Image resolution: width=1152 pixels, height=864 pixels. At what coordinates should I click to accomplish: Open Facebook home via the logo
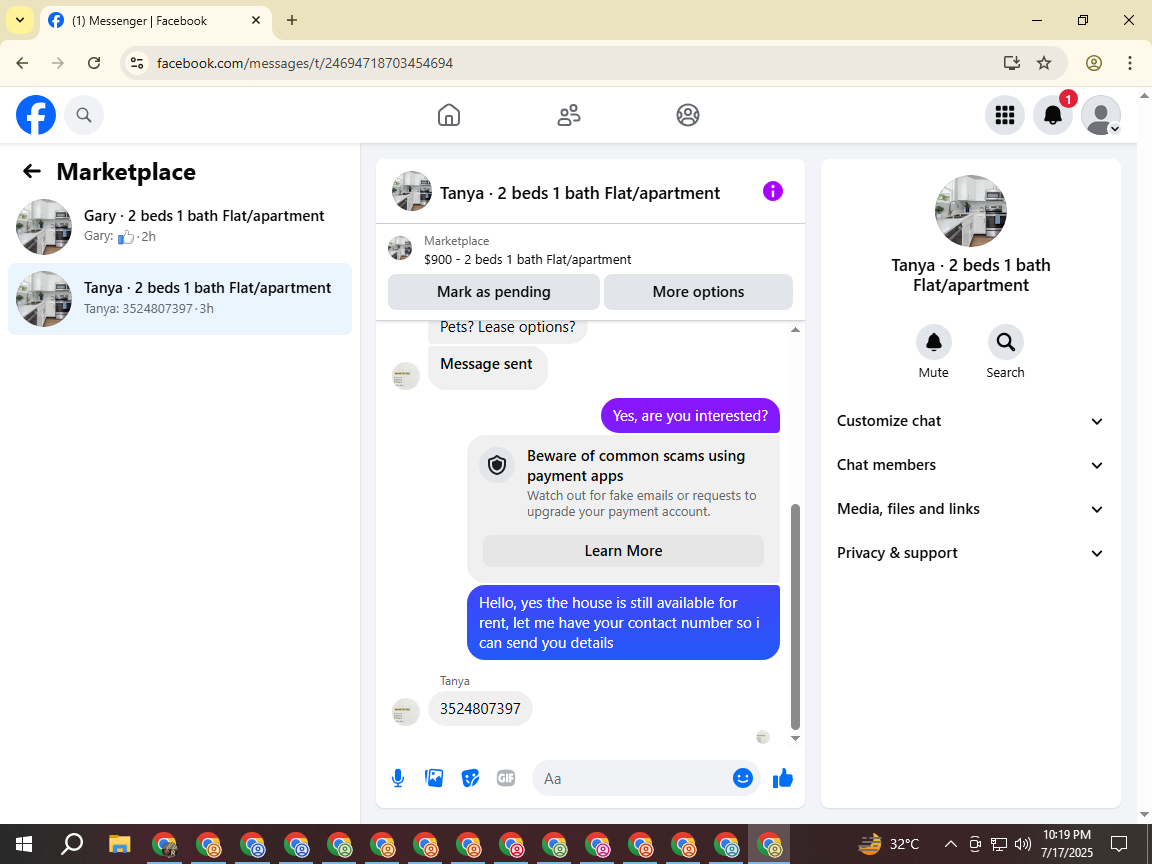pos(36,115)
